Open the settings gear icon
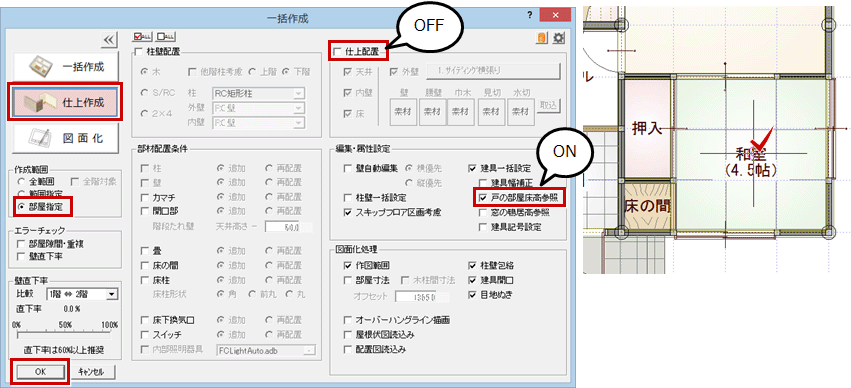Viewport: 851px width, 388px height. pos(558,38)
